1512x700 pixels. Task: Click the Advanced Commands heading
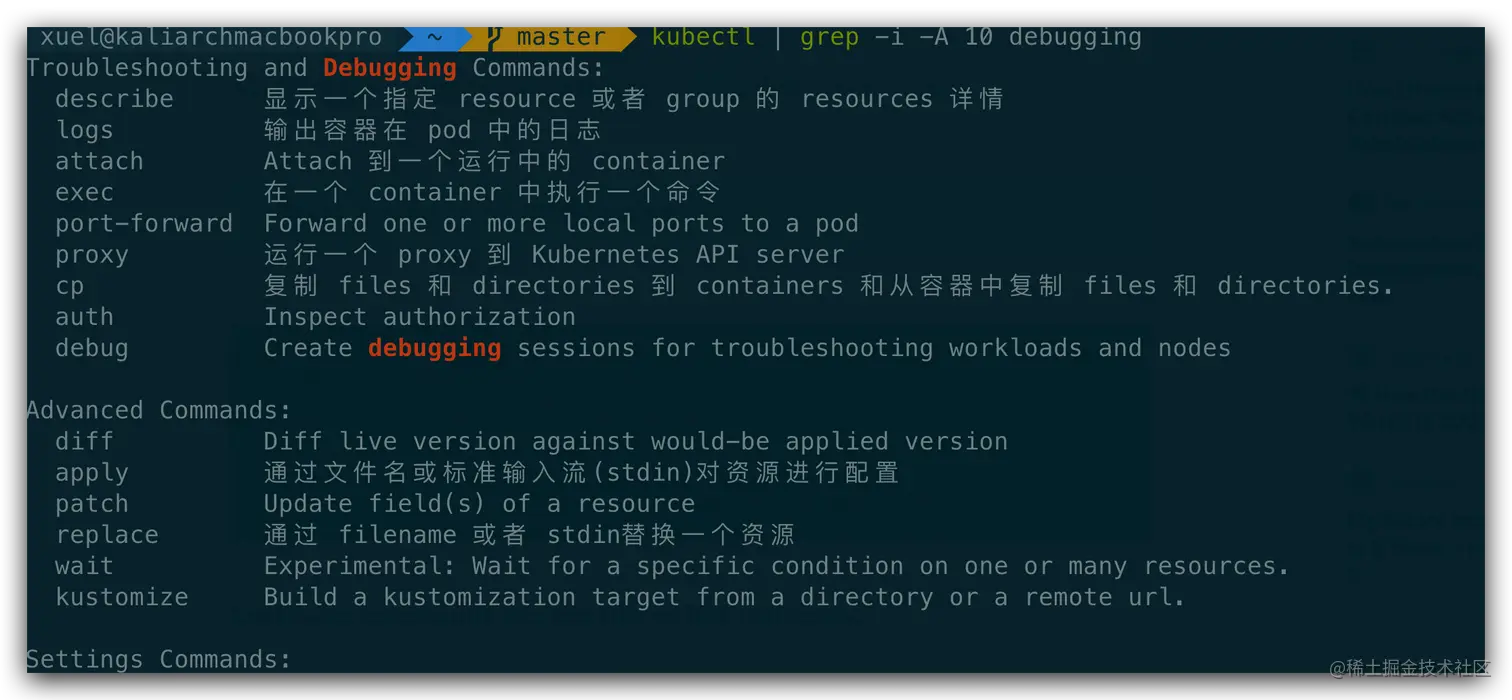[x=159, y=410]
